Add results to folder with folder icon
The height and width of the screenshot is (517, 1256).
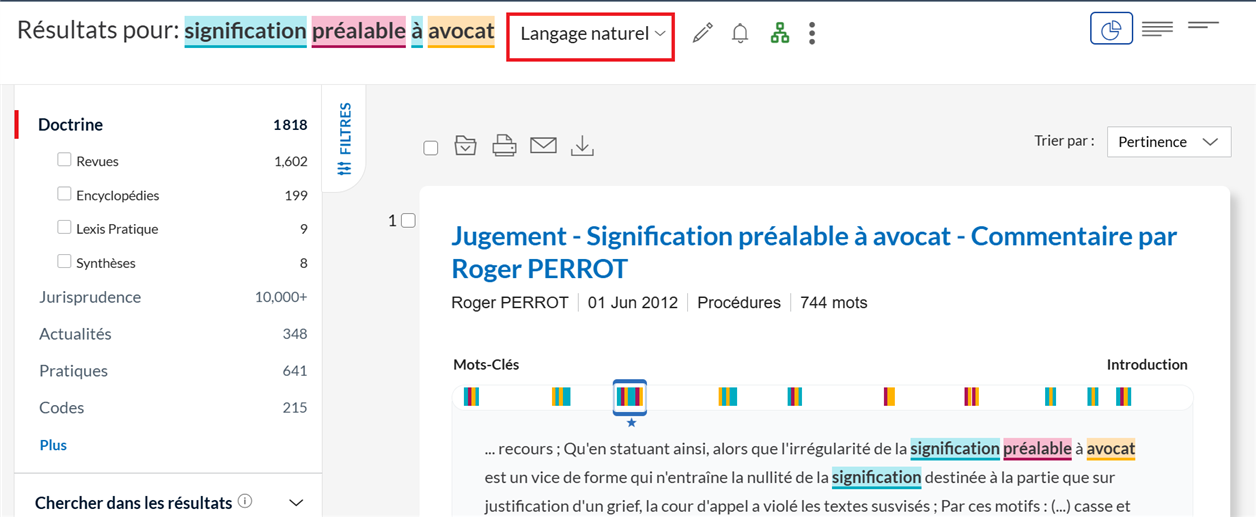point(466,146)
